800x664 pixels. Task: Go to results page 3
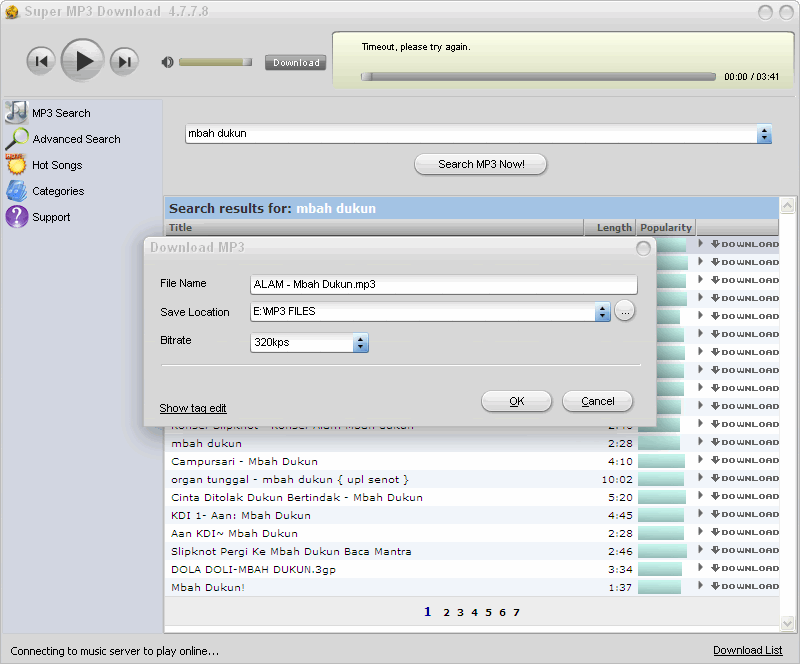coord(460,612)
